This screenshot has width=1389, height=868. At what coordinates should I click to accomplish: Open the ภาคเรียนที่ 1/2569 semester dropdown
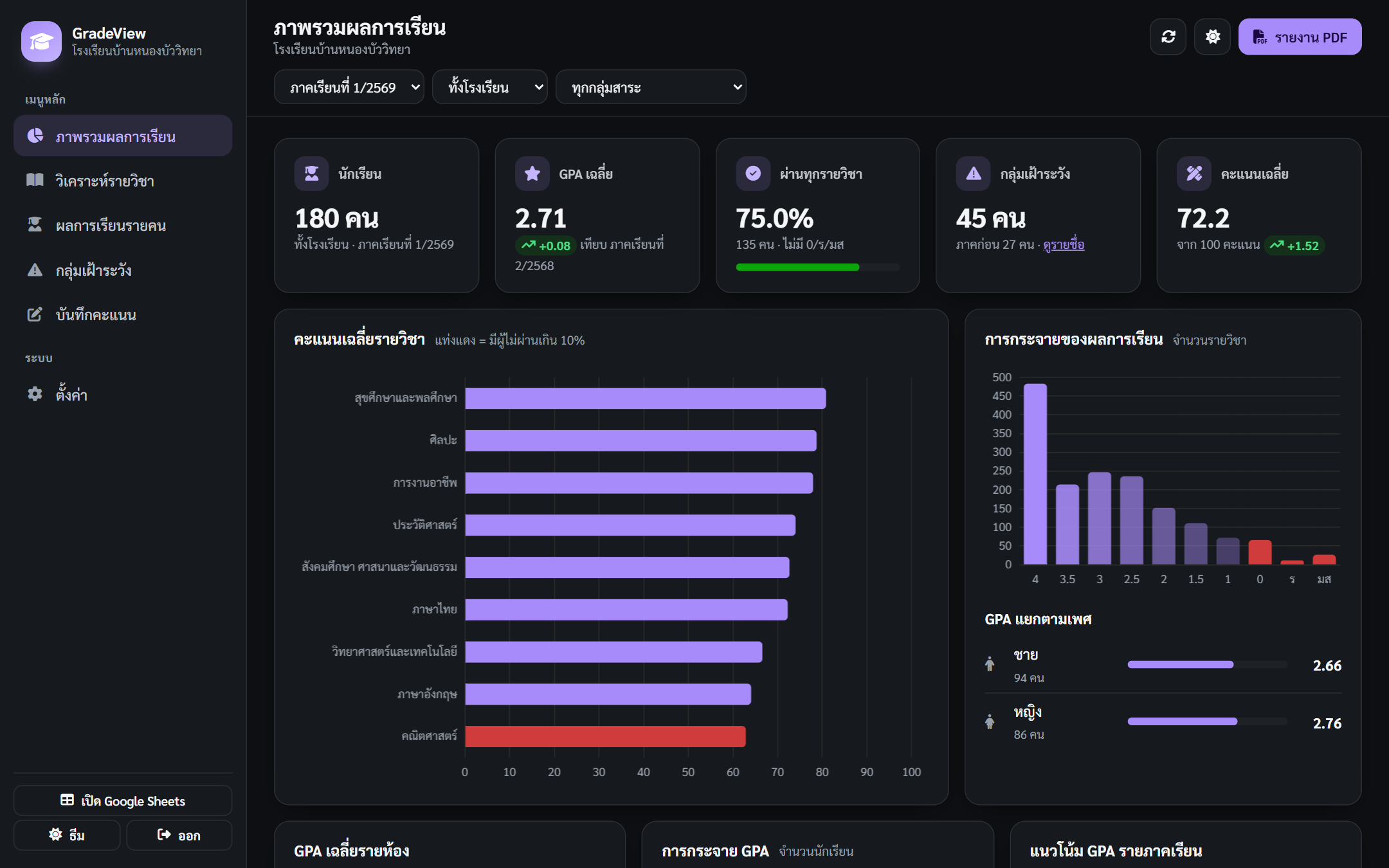click(349, 87)
